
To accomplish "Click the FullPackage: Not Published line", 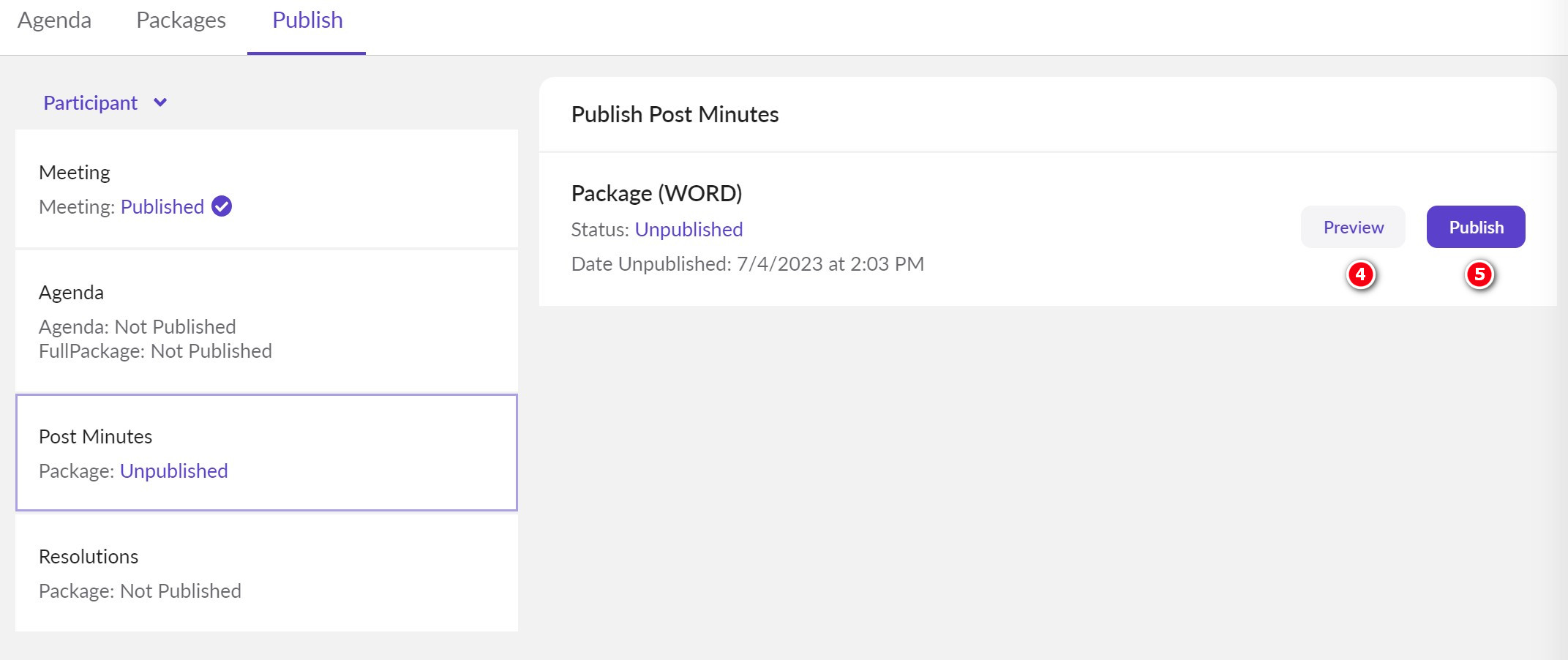I will [x=155, y=351].
